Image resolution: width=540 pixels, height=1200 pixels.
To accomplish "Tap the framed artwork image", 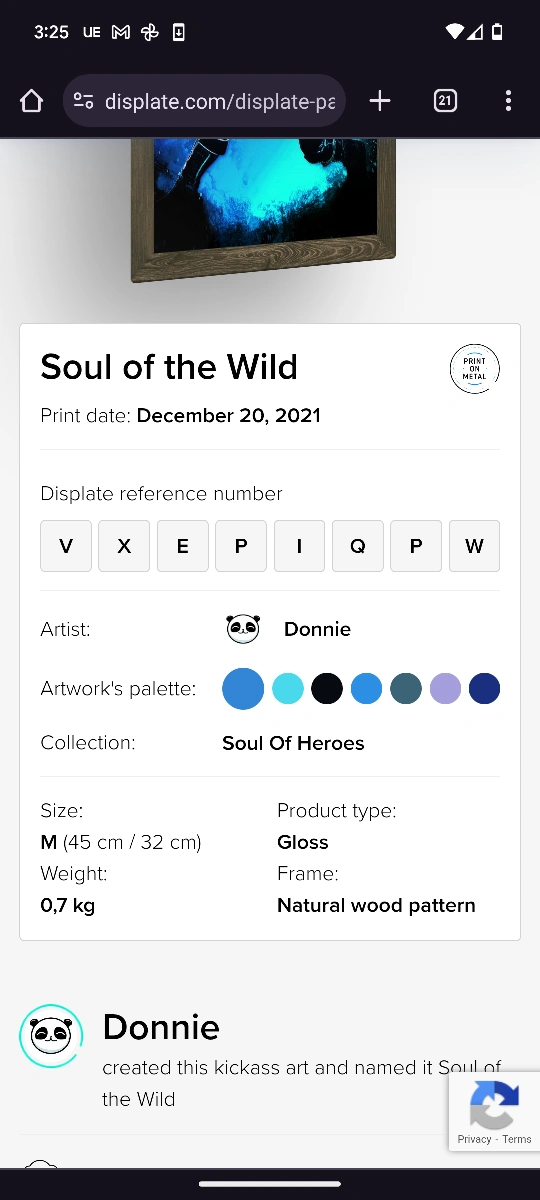I will coord(263,210).
